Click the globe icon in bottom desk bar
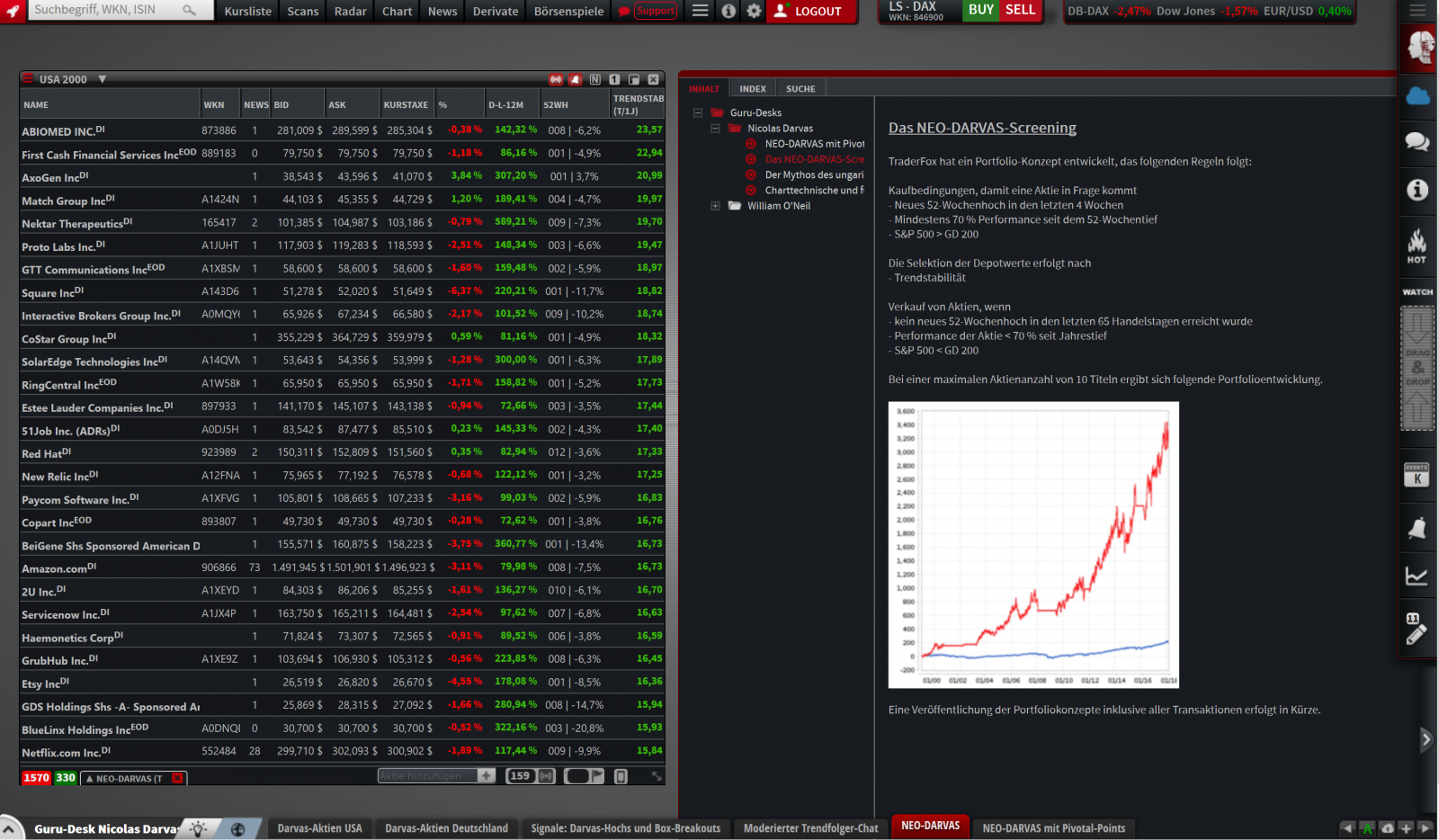Screen dimensions: 1439x840 click(x=238, y=829)
